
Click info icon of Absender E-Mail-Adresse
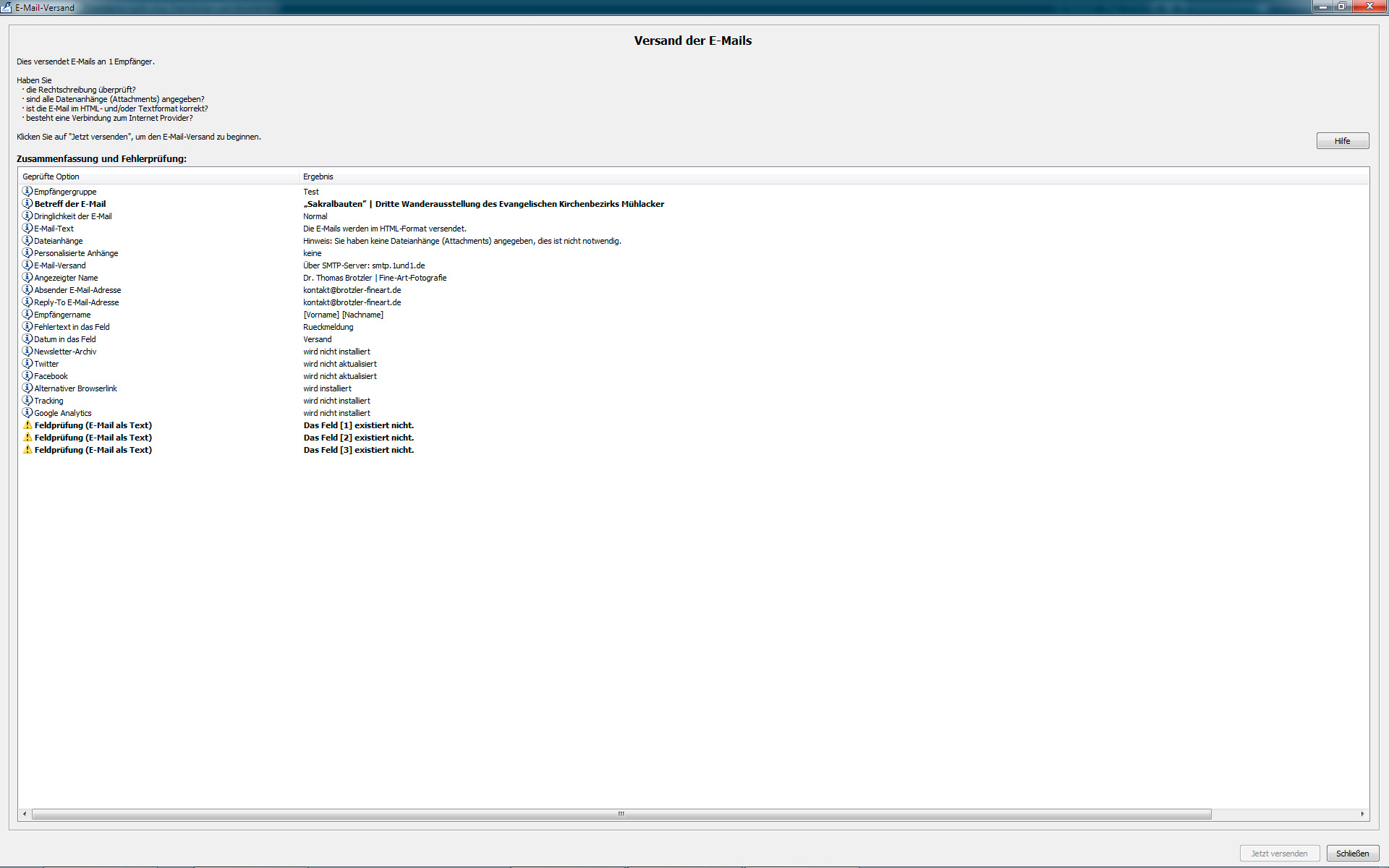tap(27, 290)
